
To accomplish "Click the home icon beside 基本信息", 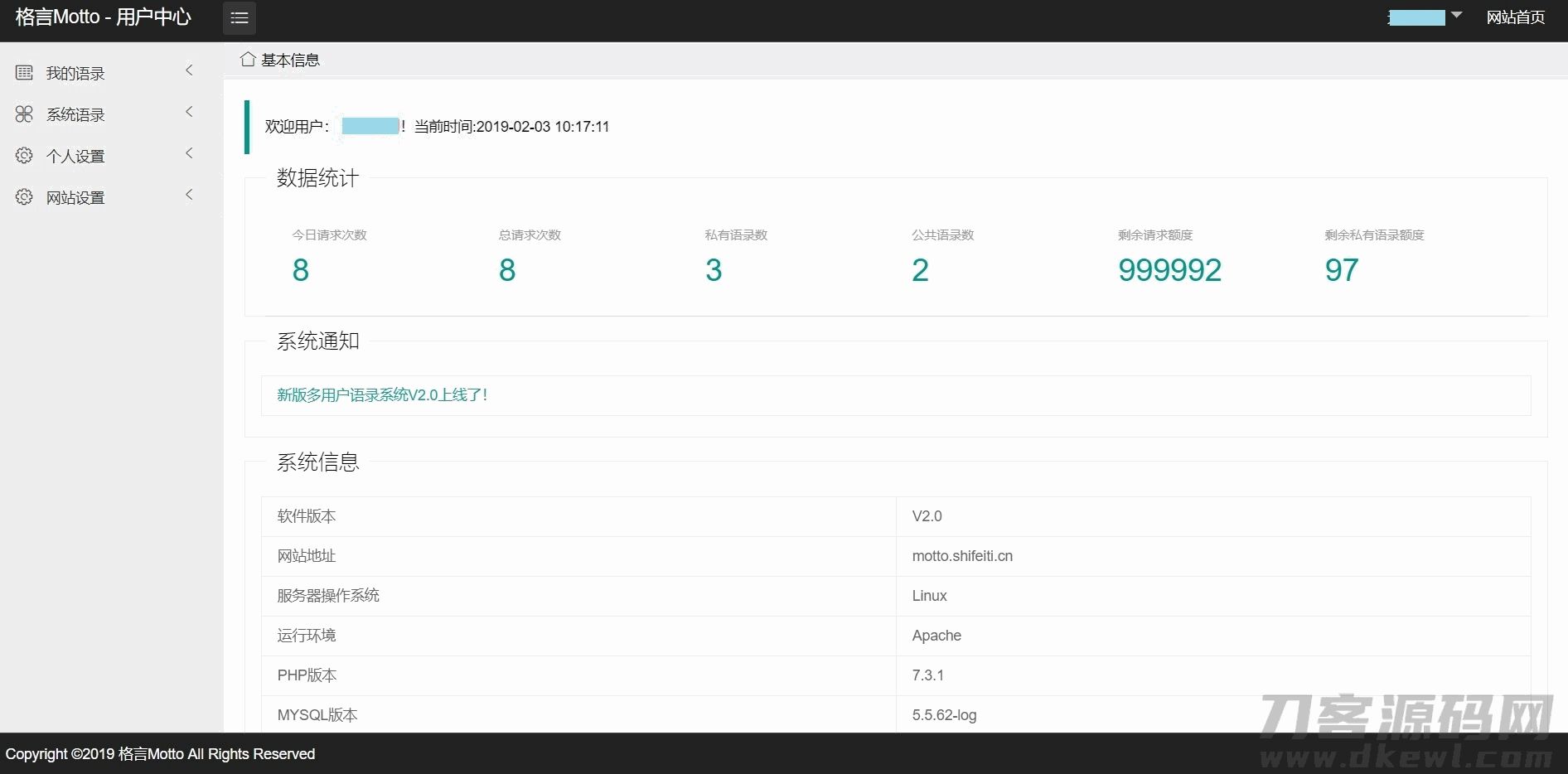I will point(247,60).
